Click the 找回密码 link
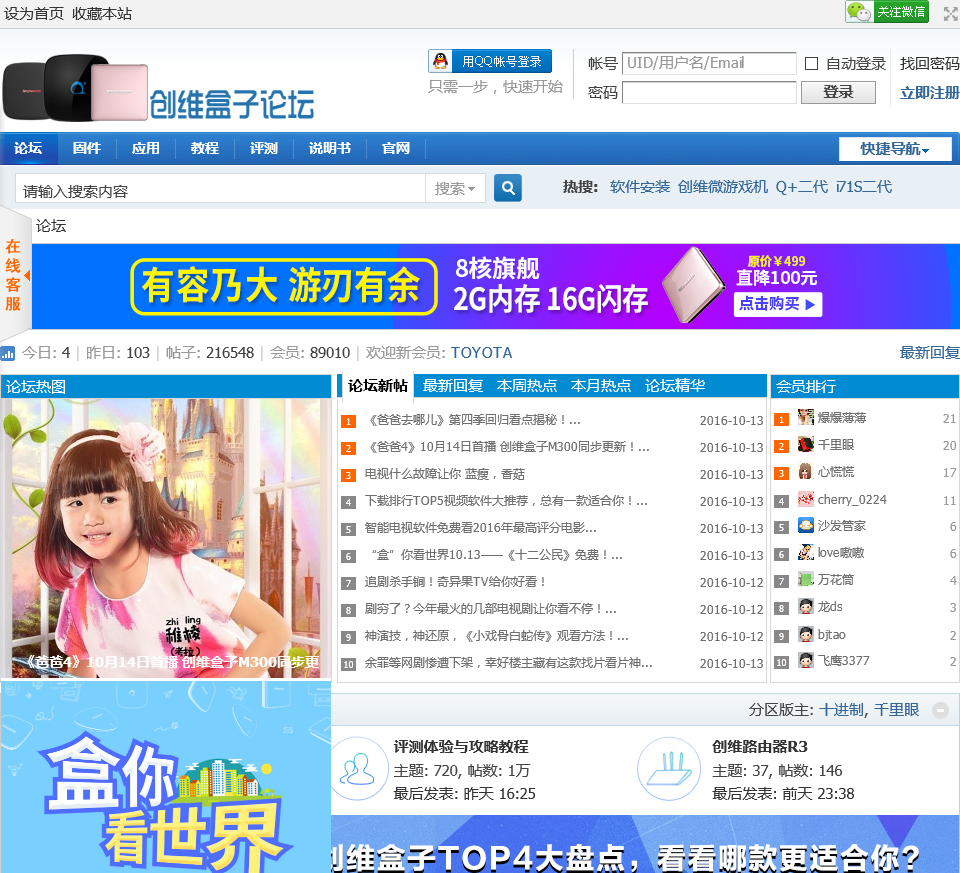Viewport: 960px width, 873px height. [929, 64]
